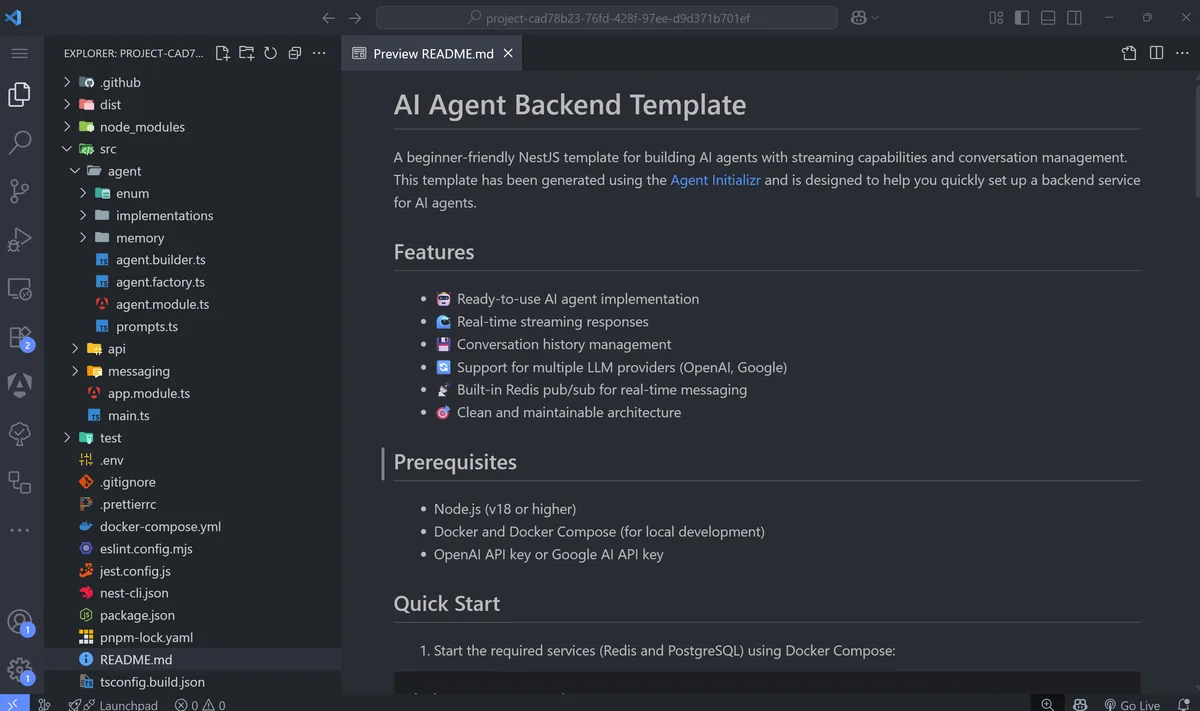Viewport: 1200px width, 711px height.
Task: Open the Manage gear menu
Action: click(x=20, y=670)
